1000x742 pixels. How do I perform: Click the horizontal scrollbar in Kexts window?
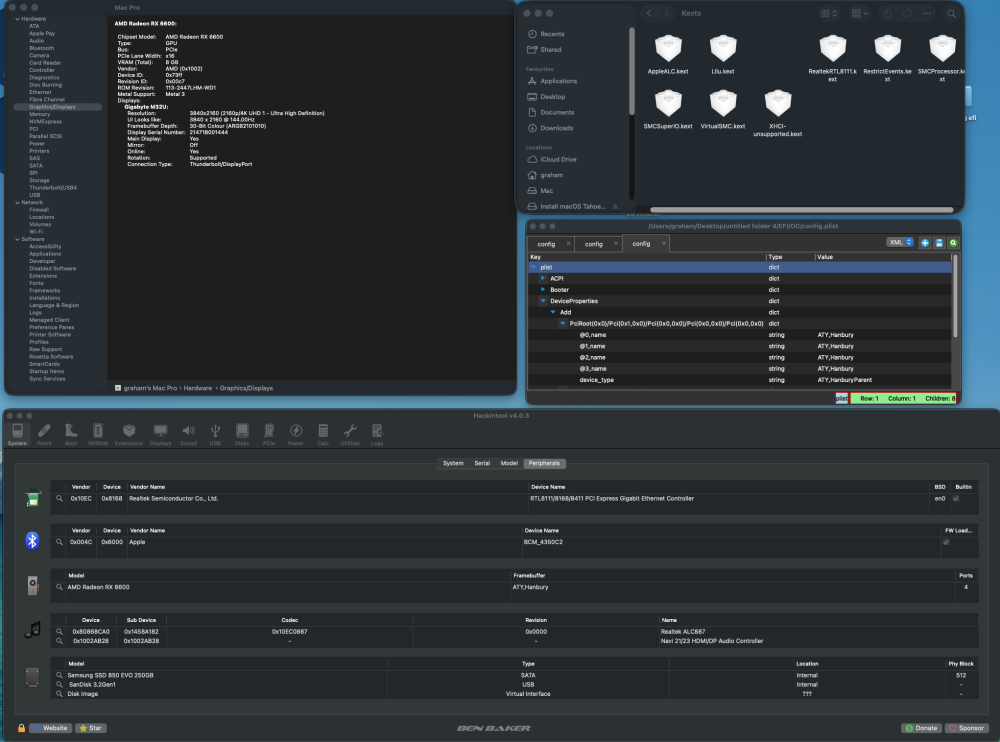[801, 210]
